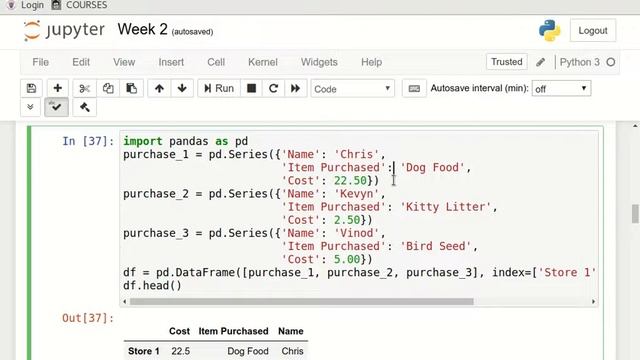Image resolution: width=640 pixels, height=360 pixels.
Task: Click the import pandas as pd line
Action: point(186,141)
